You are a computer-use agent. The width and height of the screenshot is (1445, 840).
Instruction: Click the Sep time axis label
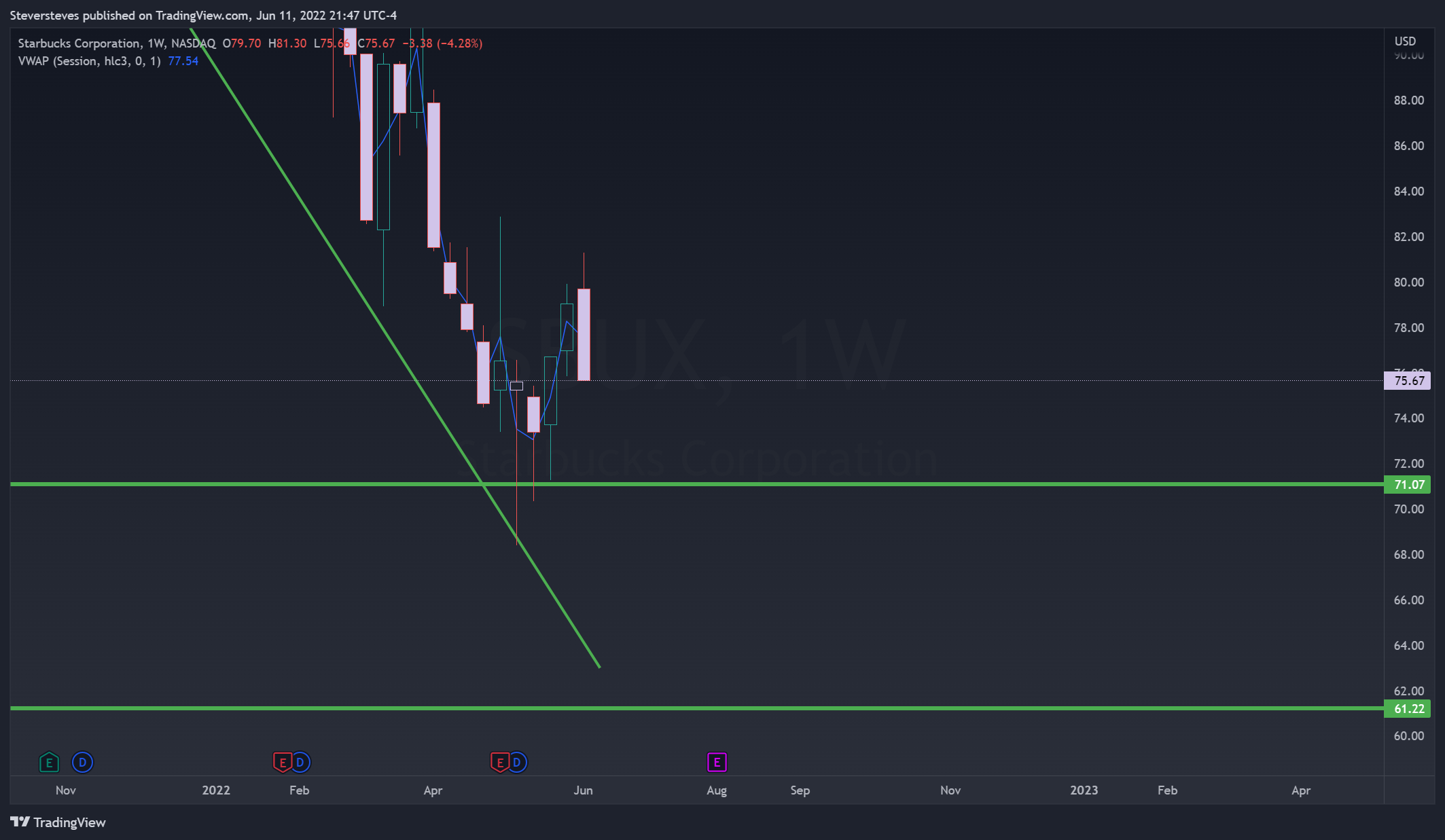[800, 790]
